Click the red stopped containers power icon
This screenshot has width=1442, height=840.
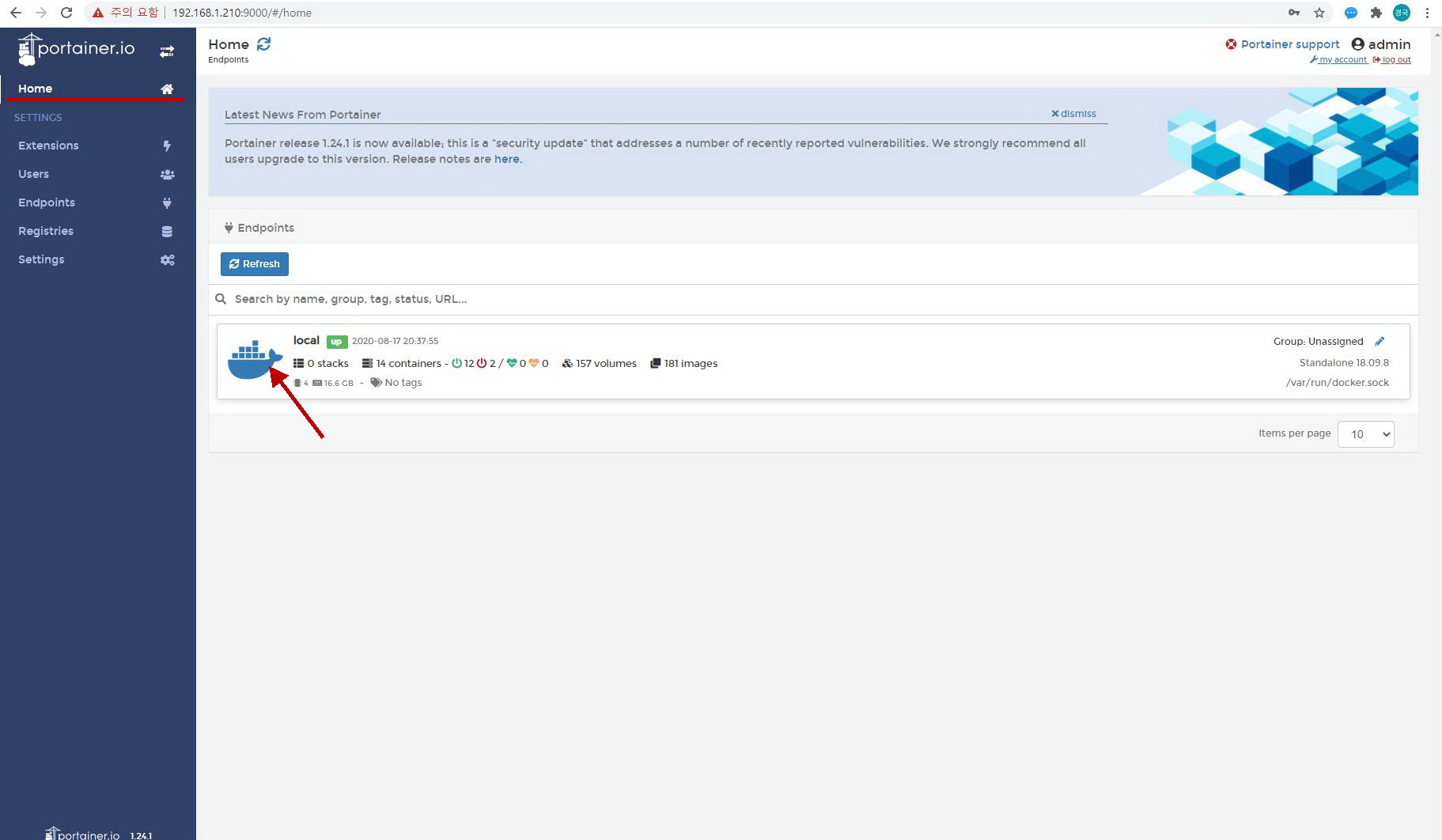(x=482, y=364)
